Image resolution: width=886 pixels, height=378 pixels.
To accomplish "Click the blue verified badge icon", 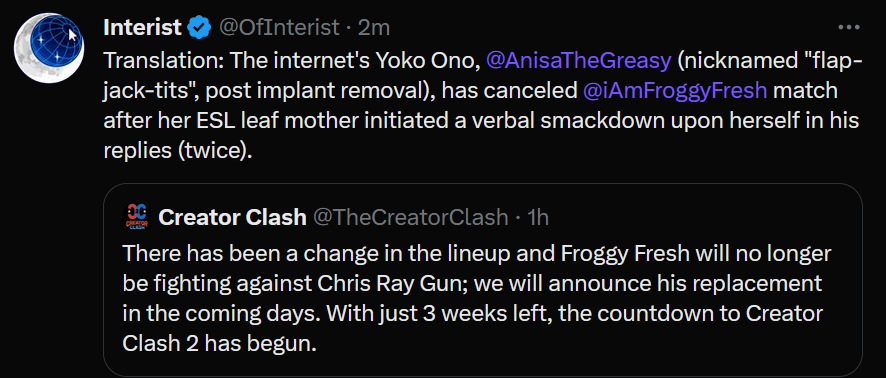I will (x=199, y=27).
